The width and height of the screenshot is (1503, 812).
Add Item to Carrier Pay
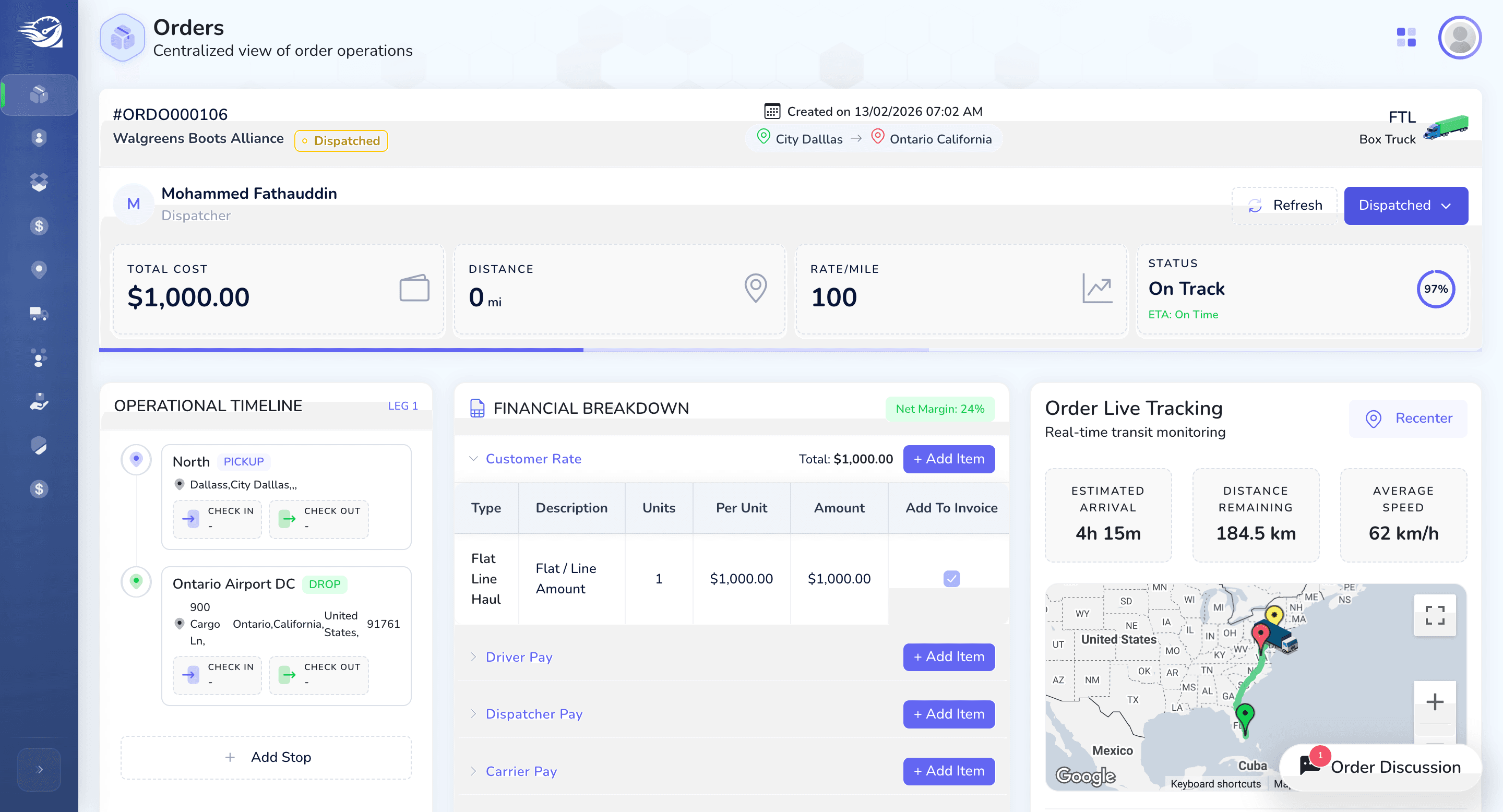point(949,771)
